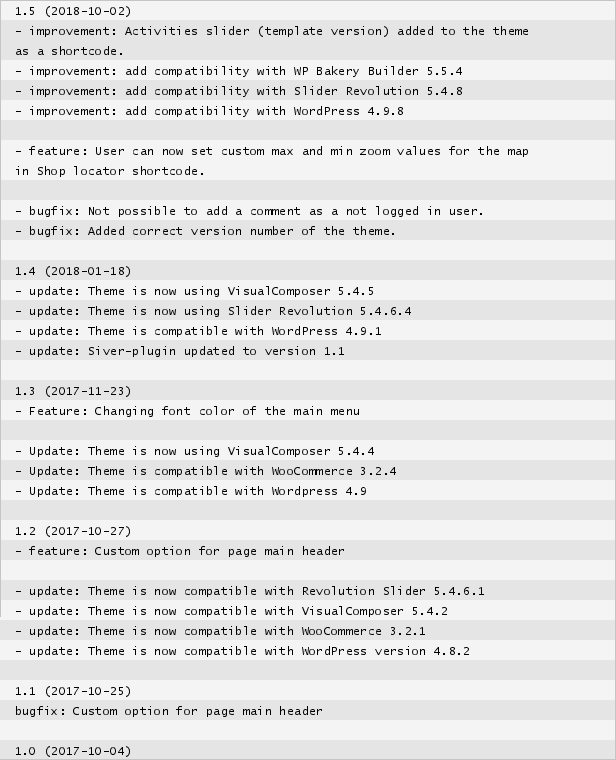The width and height of the screenshot is (616, 760).
Task: Click the version 1.5 (2018-10-02) heading
Action: pyautogui.click(x=72, y=11)
